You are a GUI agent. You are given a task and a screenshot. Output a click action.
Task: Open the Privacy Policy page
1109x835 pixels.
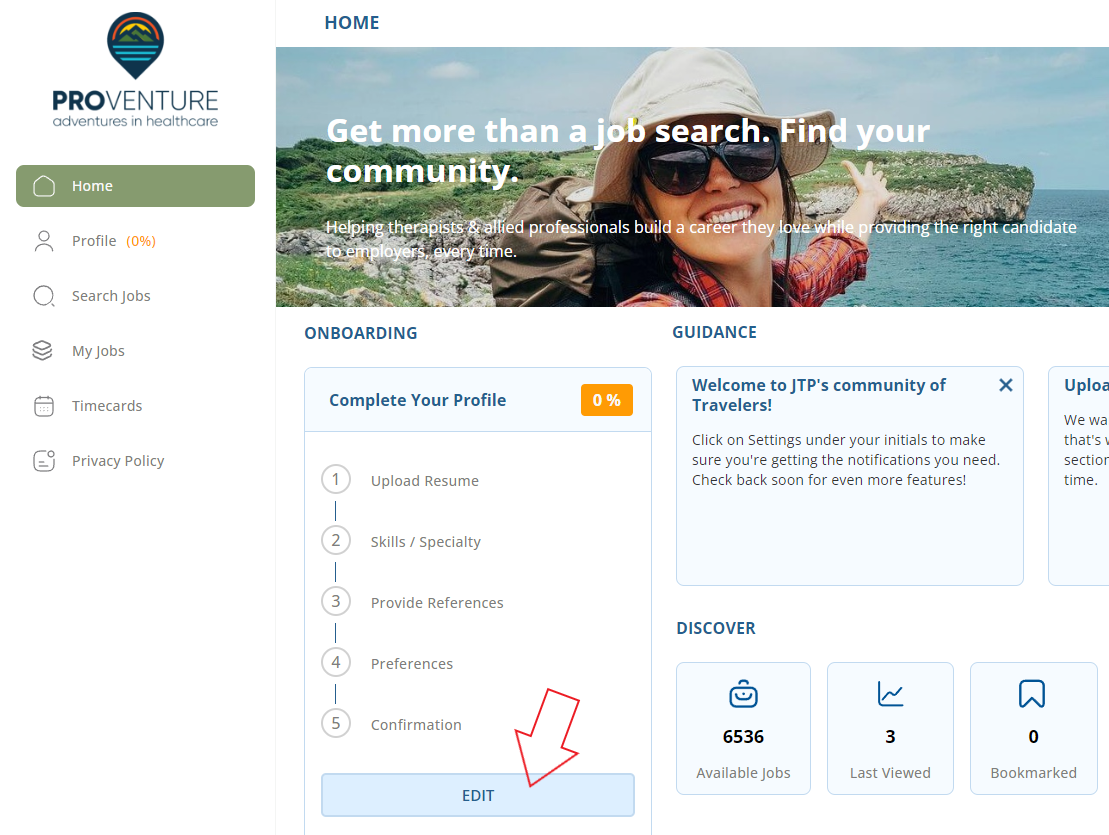click(x=118, y=460)
